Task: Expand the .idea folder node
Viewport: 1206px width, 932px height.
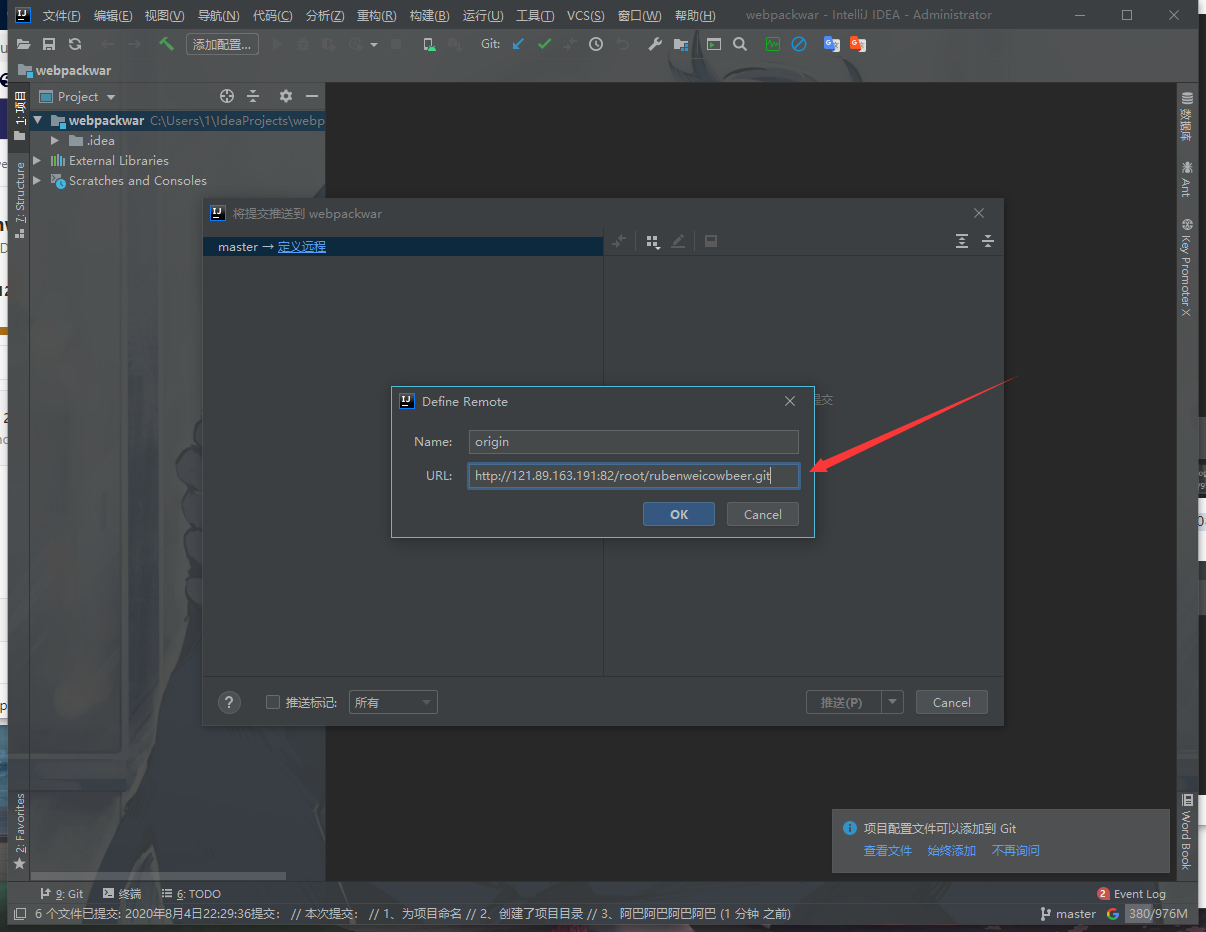Action: coord(55,141)
